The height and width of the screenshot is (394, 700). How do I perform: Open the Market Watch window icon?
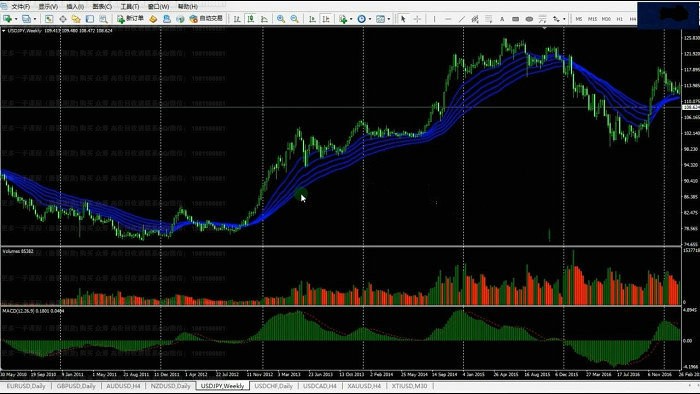coord(49,19)
